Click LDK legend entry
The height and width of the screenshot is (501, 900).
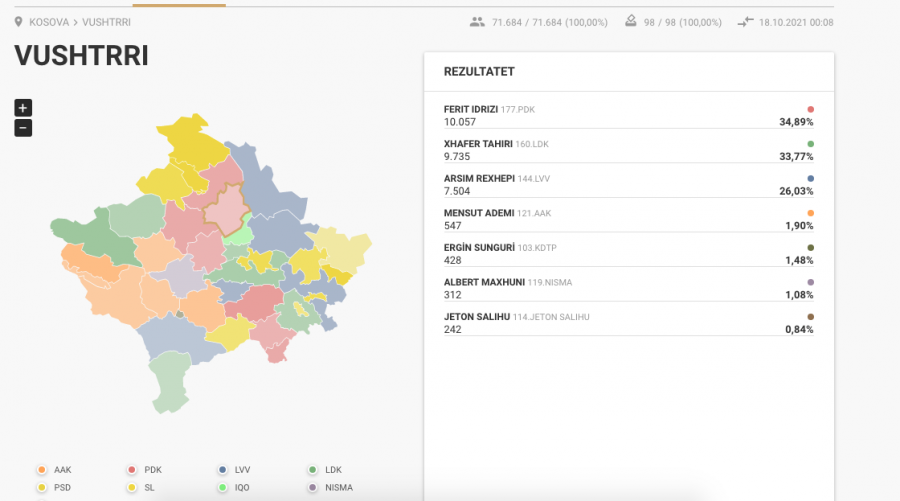325,469
